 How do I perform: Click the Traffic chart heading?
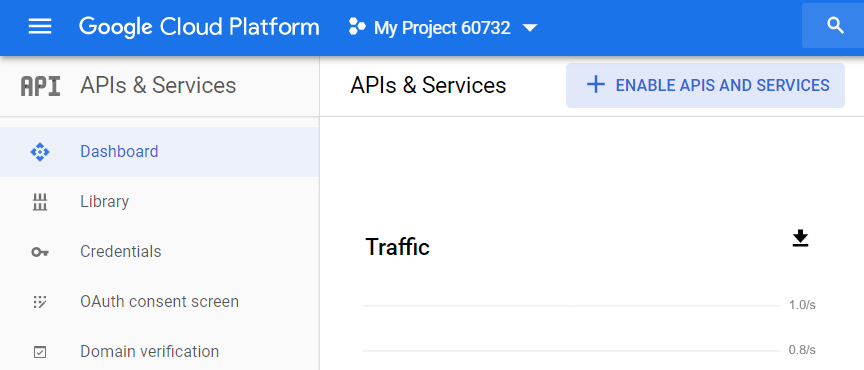pyautogui.click(x=397, y=246)
